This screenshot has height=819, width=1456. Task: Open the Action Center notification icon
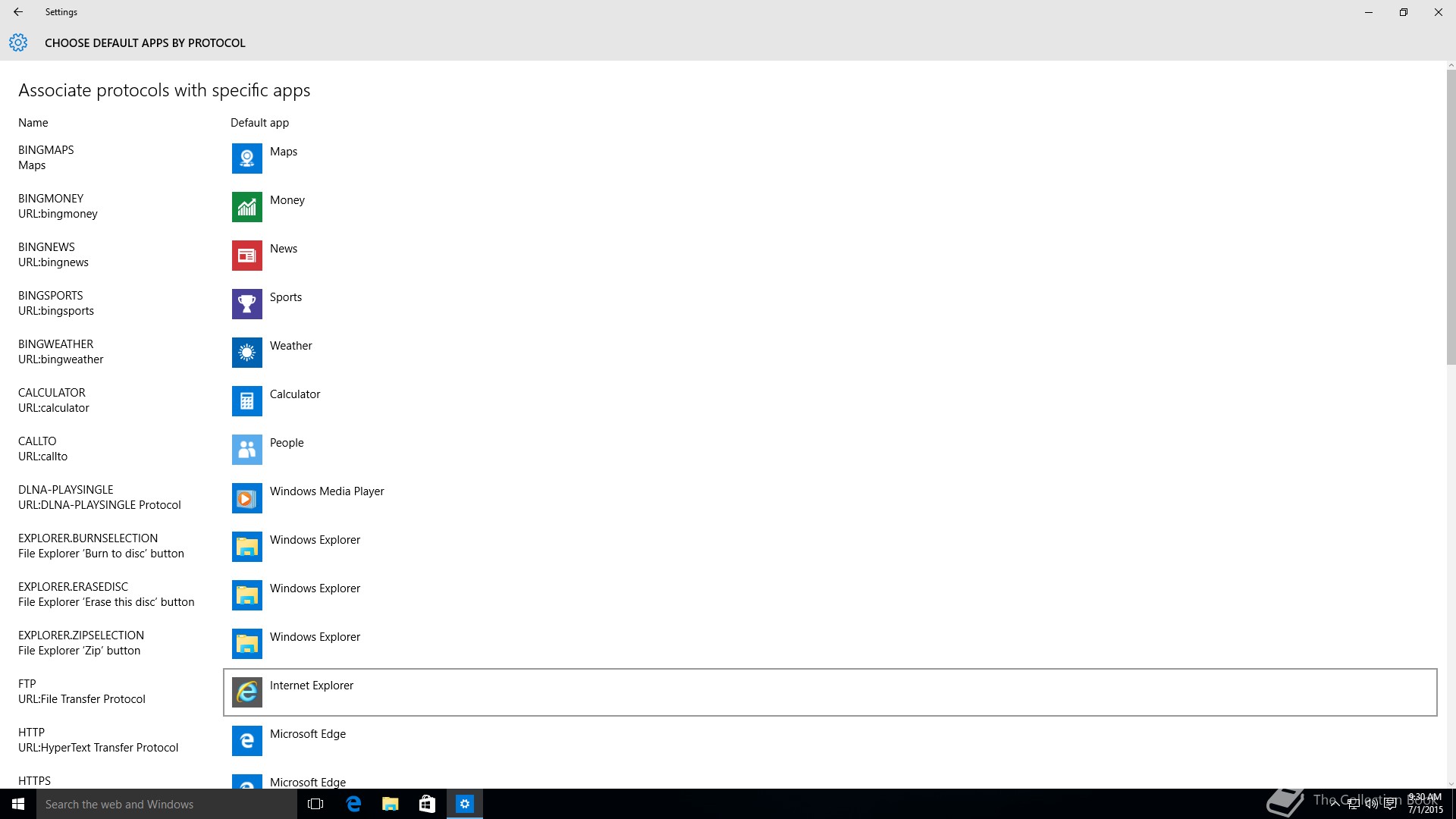click(1390, 804)
